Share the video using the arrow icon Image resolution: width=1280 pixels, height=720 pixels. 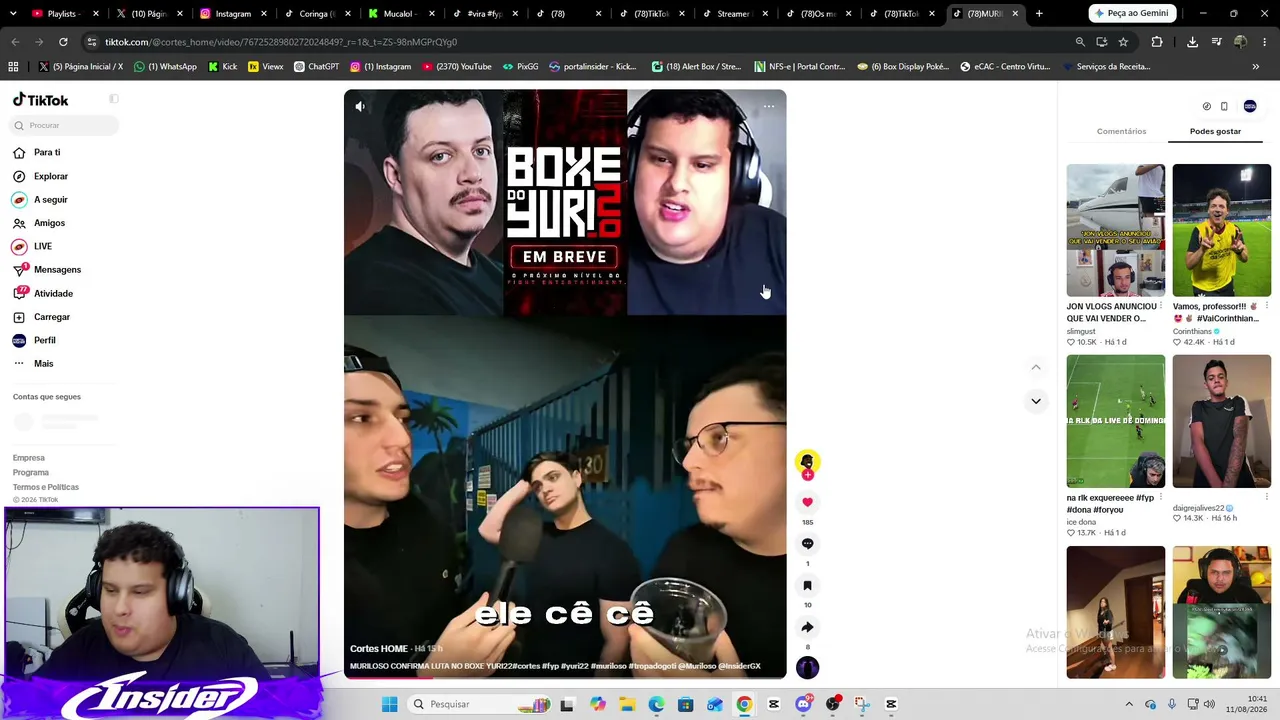pyautogui.click(x=807, y=627)
